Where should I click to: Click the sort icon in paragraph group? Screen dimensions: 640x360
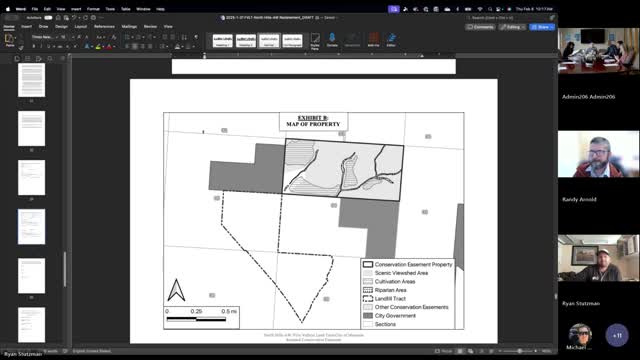click(184, 37)
